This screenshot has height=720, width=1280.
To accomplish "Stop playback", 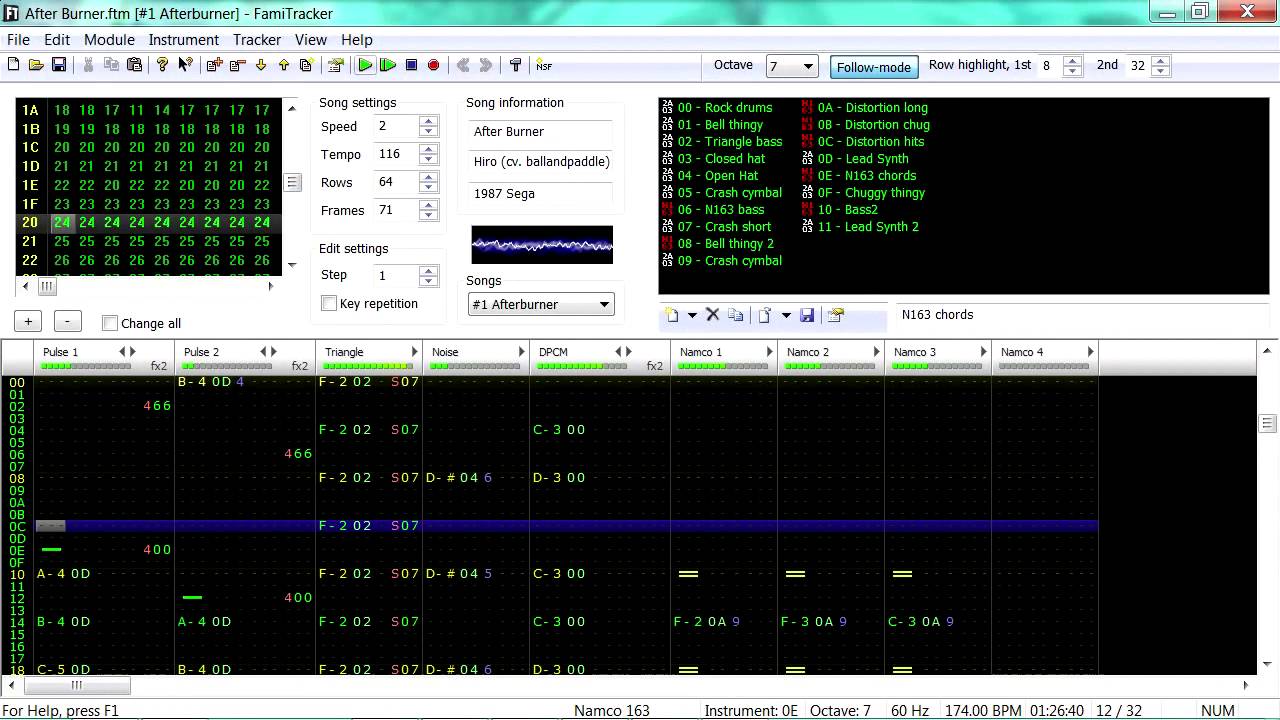I will coord(411,65).
